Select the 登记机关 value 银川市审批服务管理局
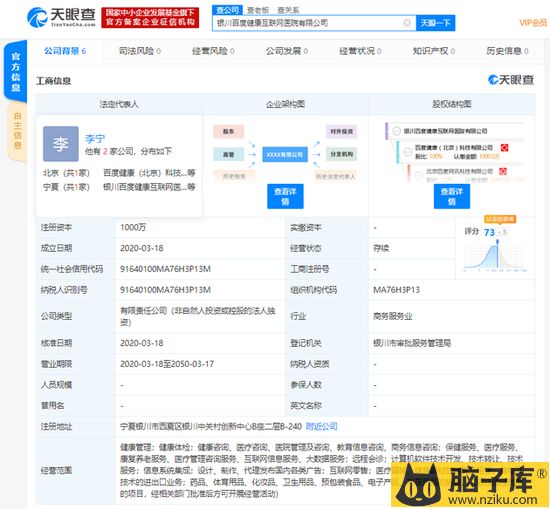This screenshot has width=550, height=509. [412, 343]
